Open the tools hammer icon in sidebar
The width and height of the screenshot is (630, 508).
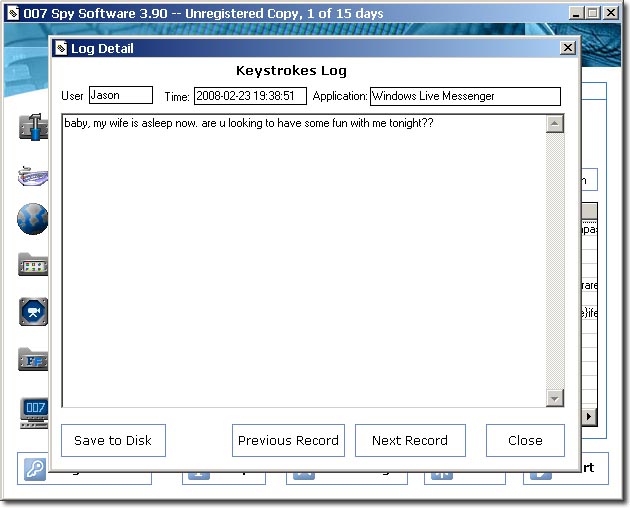point(33,127)
